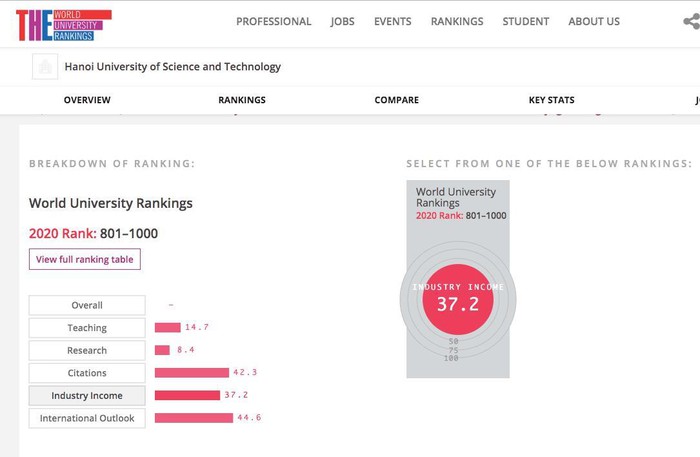Jump to the Key Stats tab
This screenshot has width=700, height=457.
551,100
